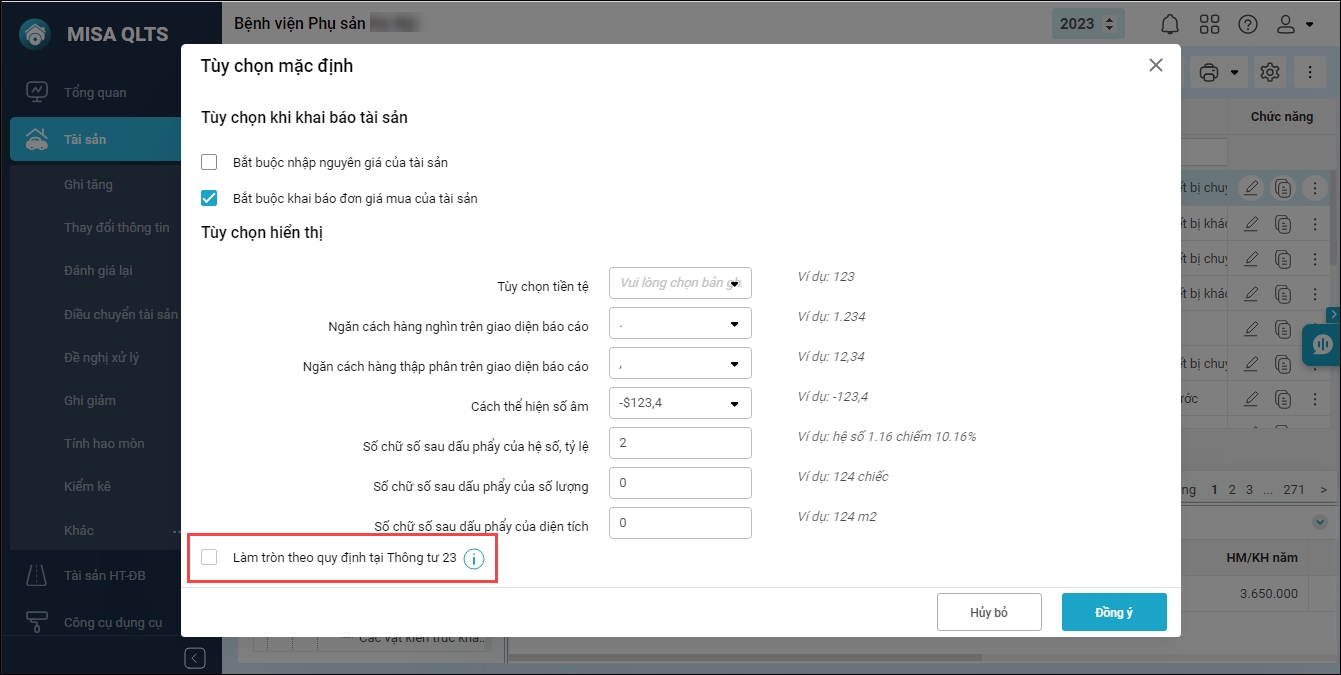Toggle Bắt buộc nhập nguyên giá checkbox

click(x=209, y=162)
